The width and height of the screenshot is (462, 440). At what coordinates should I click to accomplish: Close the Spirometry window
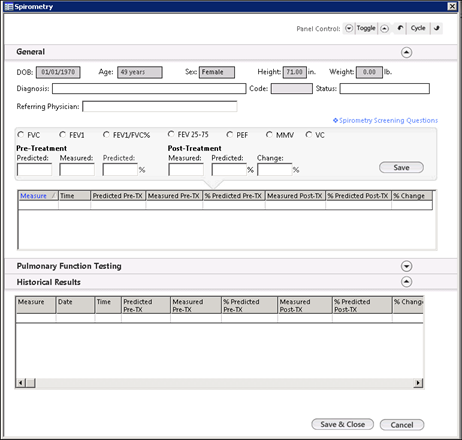(452, 6)
